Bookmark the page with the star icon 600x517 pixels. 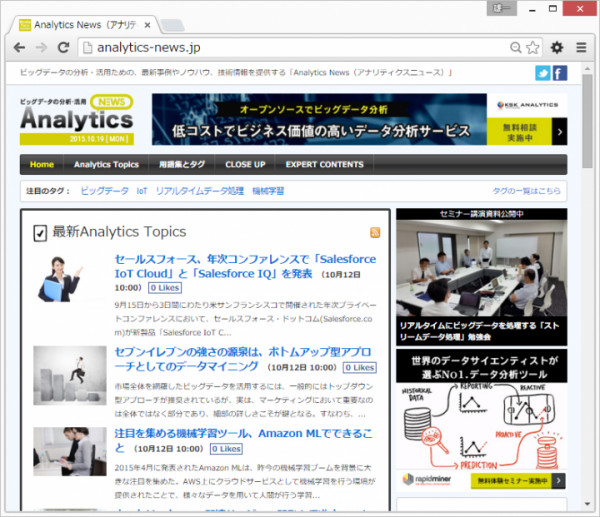(x=532, y=47)
